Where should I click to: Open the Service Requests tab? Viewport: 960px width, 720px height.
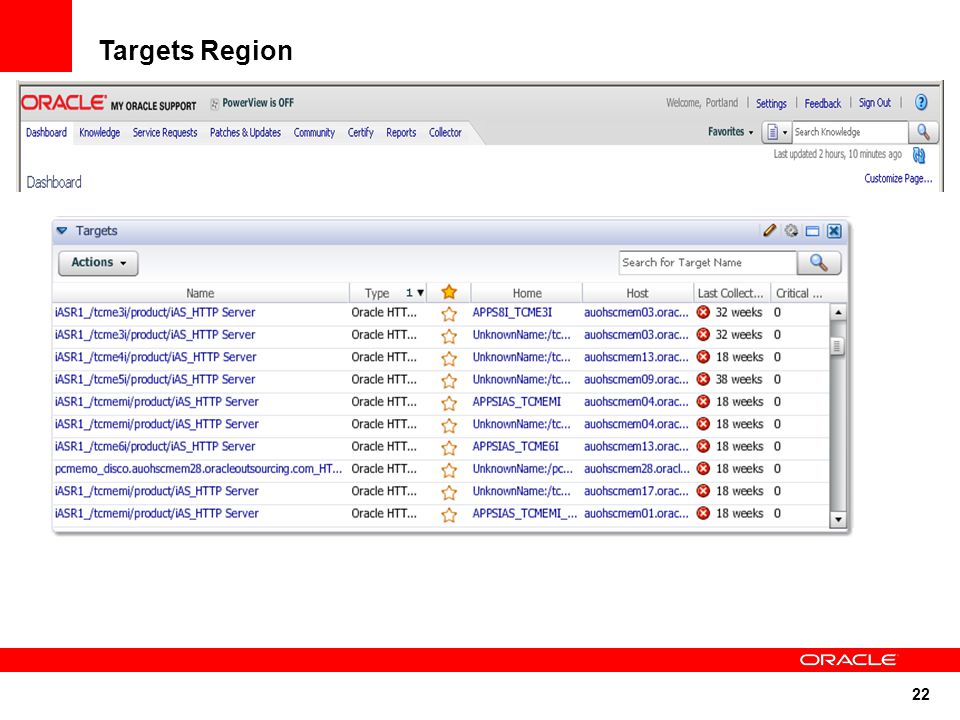coord(165,132)
